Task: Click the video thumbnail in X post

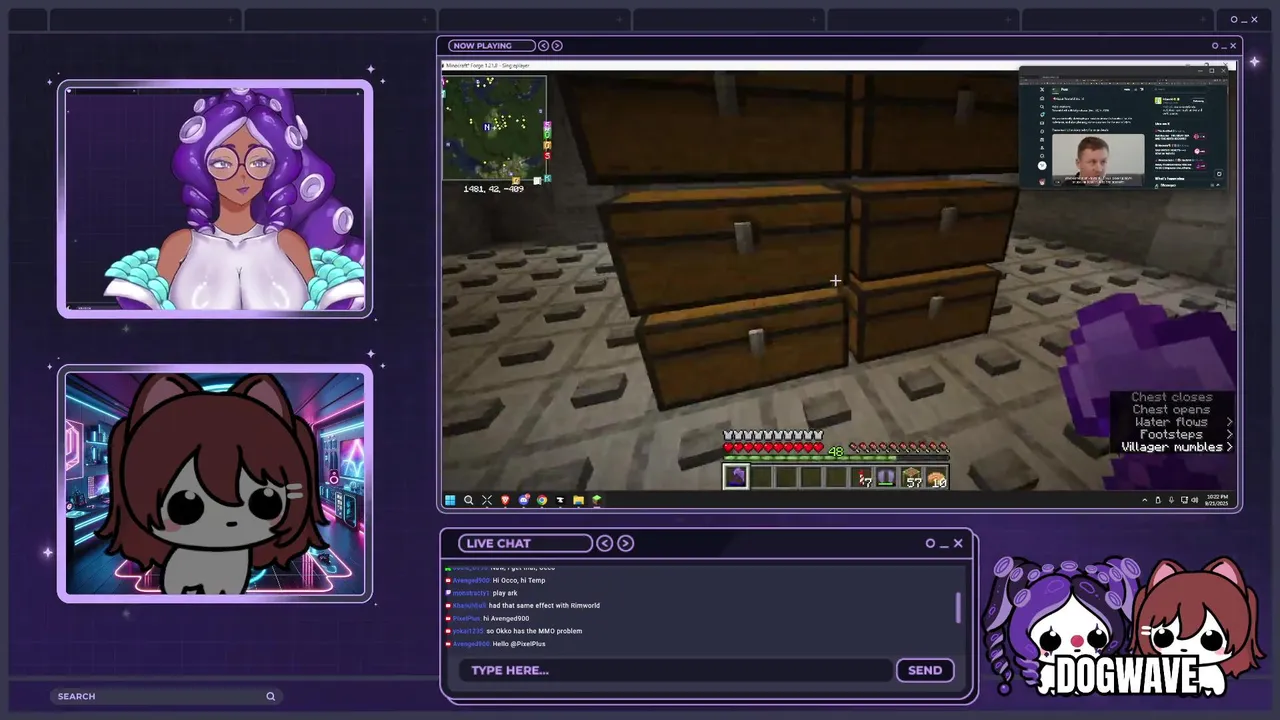Action: pyautogui.click(x=1098, y=160)
